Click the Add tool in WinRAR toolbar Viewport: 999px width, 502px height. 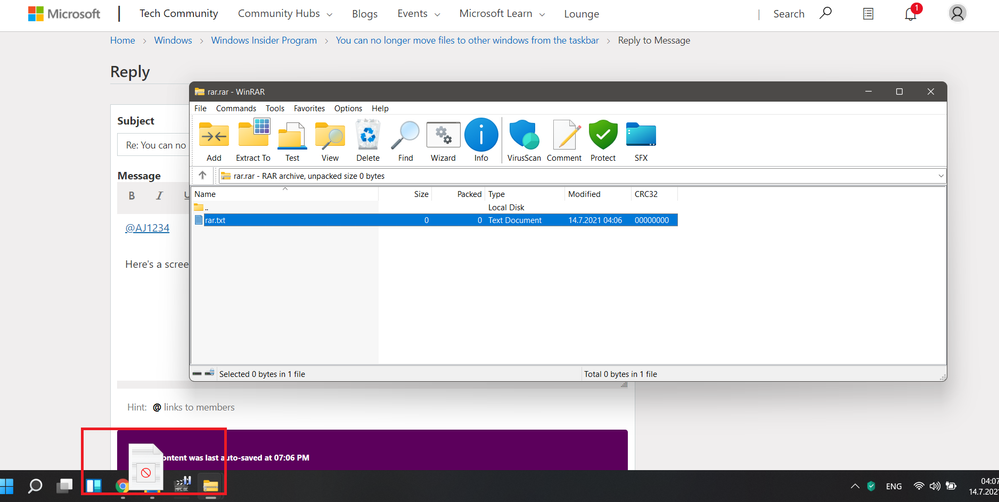coord(214,141)
